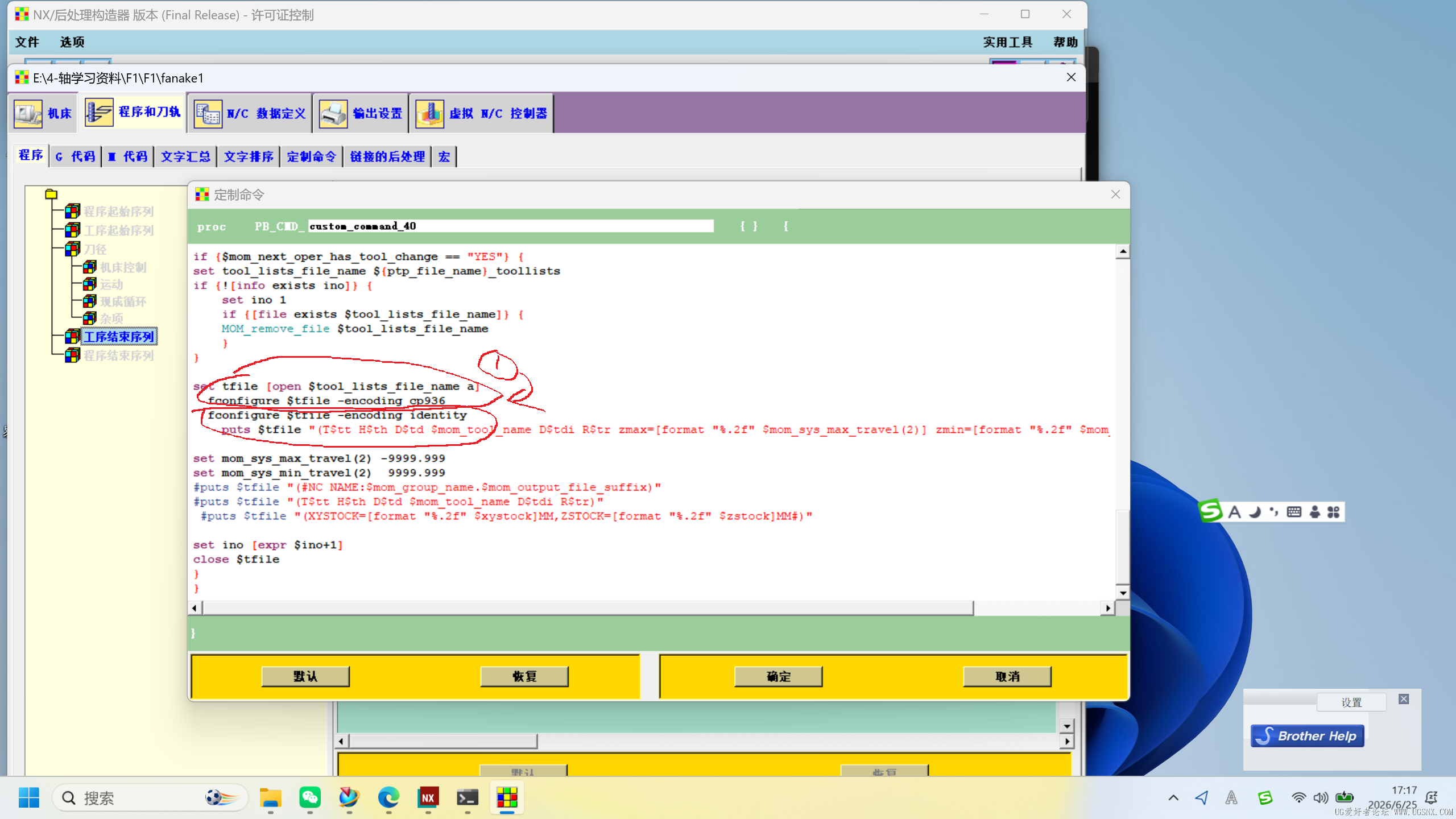This screenshot has width=1456, height=819.
Task: Select 程序起始序列 tree node
Action: tap(118, 212)
